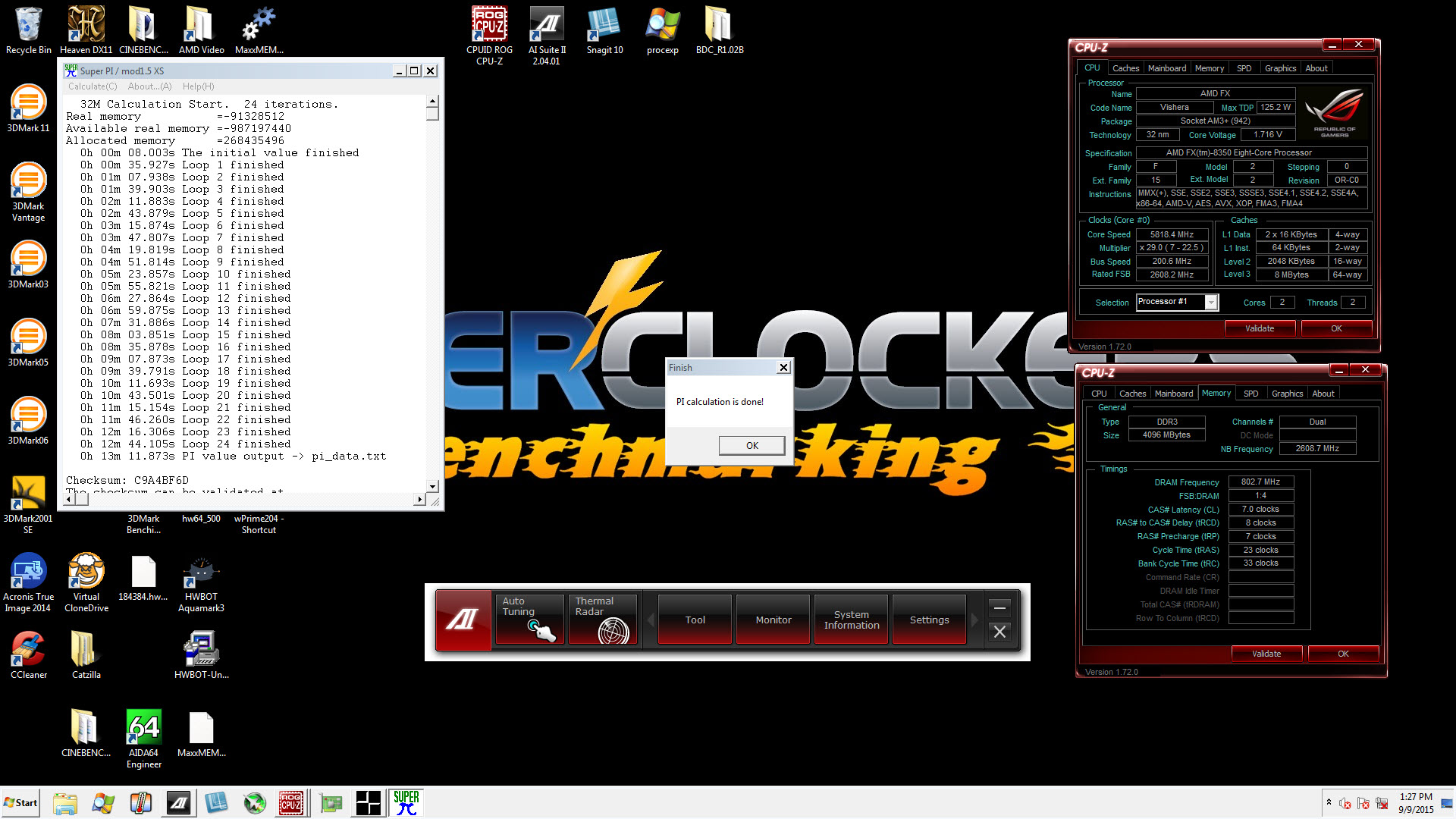The width and height of the screenshot is (1456, 819).
Task: Launch CCleaner desktop icon
Action: (28, 655)
